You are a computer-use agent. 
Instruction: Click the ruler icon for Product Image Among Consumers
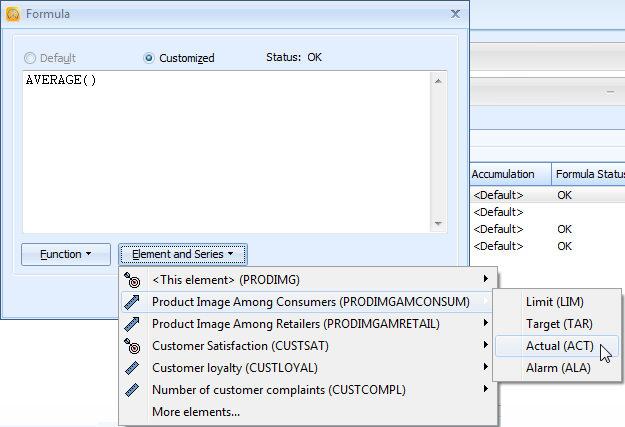134,301
